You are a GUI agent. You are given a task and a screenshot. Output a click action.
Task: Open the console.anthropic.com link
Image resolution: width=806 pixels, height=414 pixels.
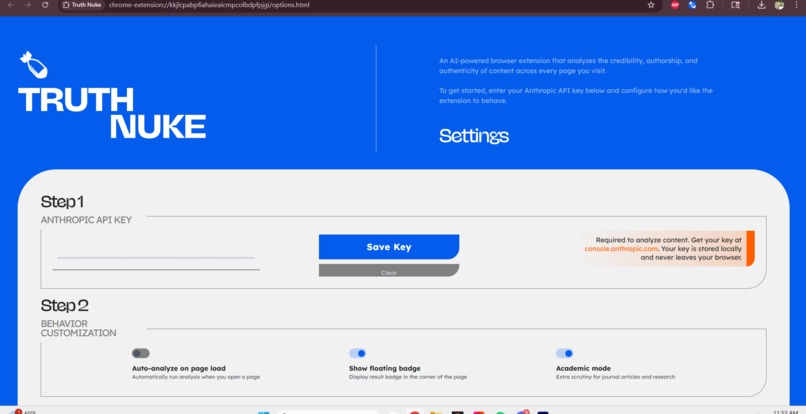coord(621,248)
